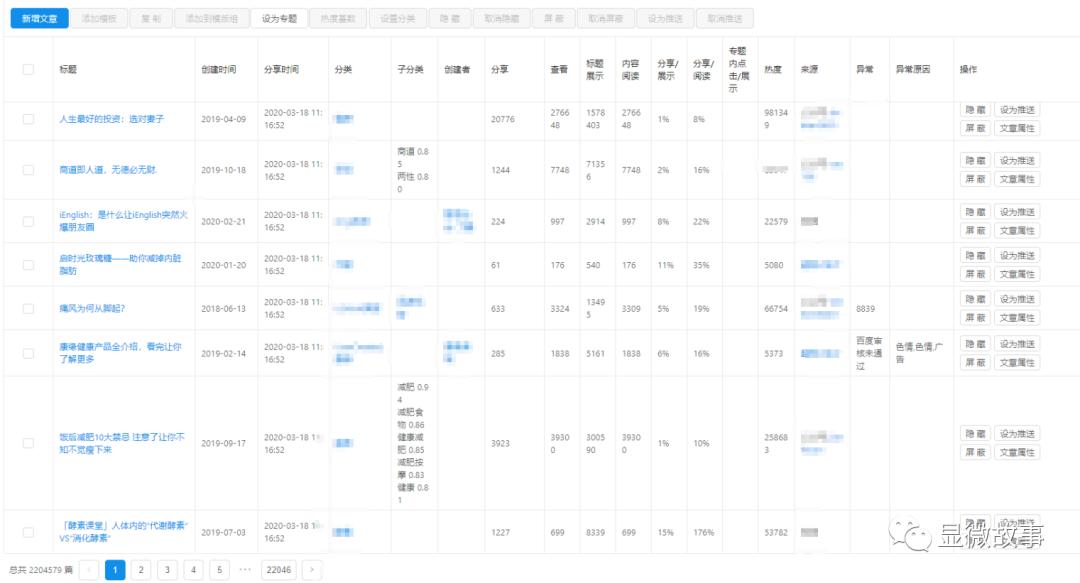Open article 商道即人道，无德必无财

(x=108, y=170)
